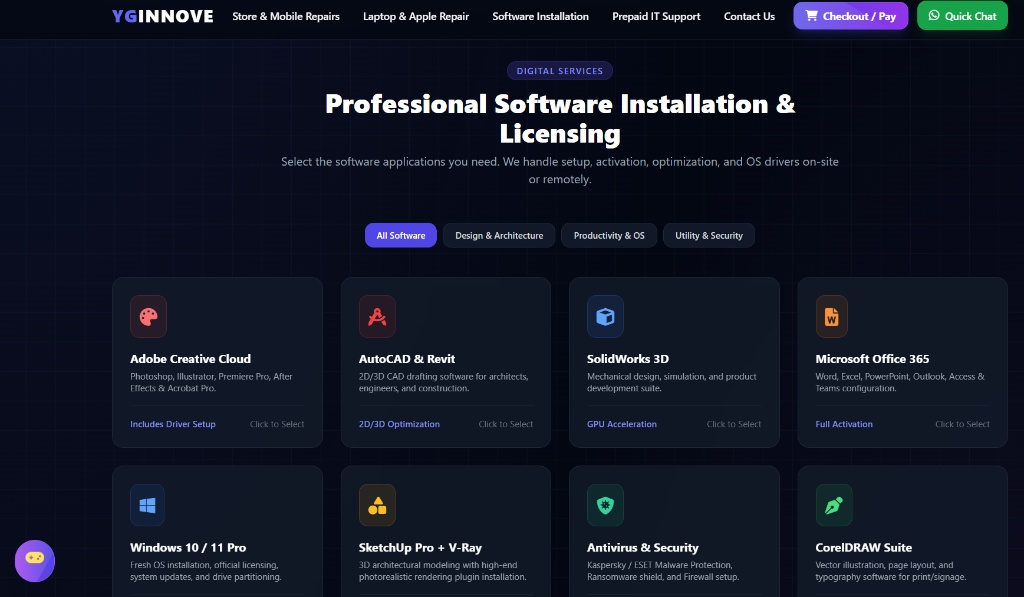The height and width of the screenshot is (597, 1024).
Task: Click the CorelDRAW Suite pen nib icon
Action: pyautogui.click(x=834, y=505)
